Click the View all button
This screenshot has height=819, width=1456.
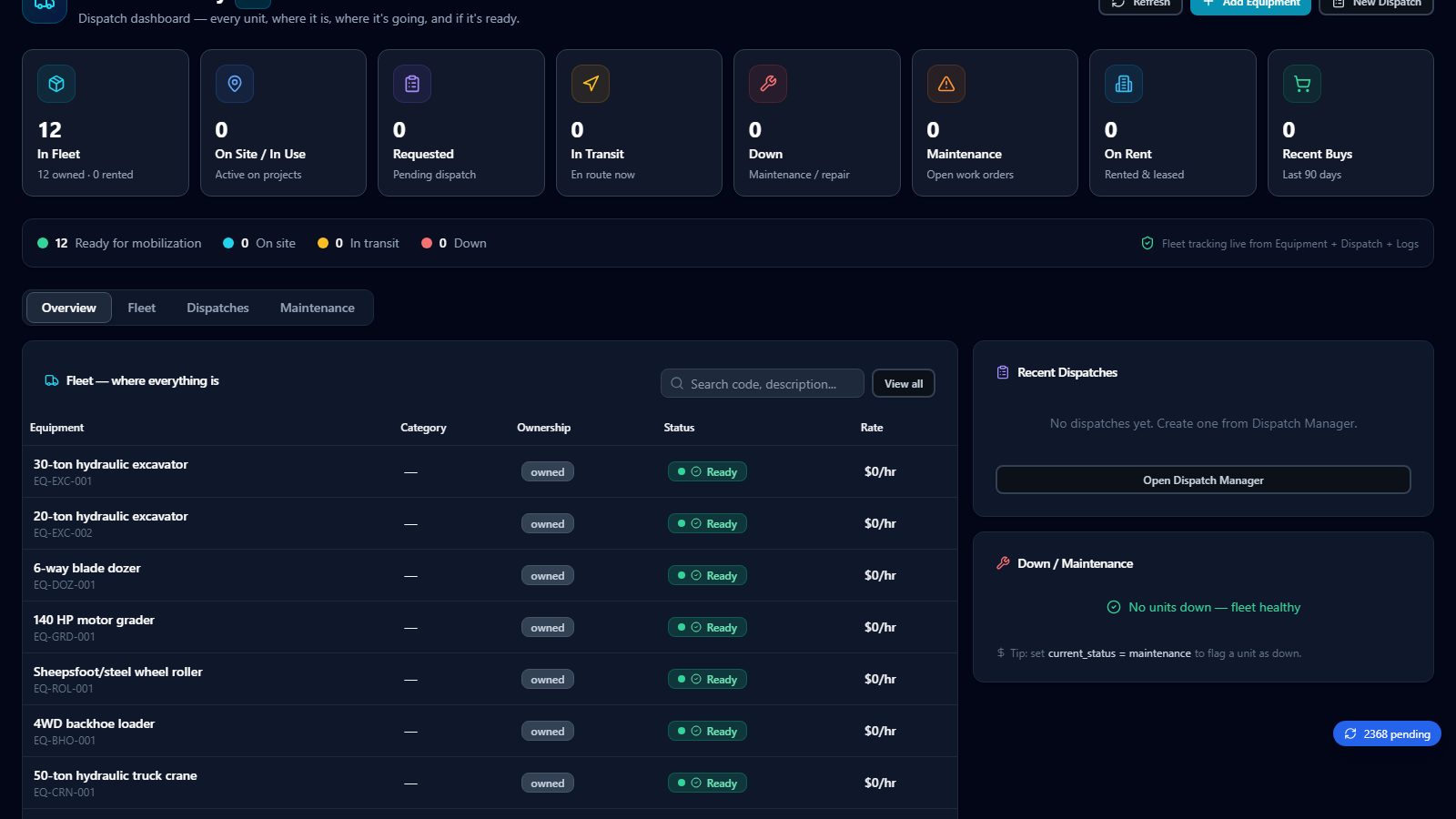pos(904,383)
